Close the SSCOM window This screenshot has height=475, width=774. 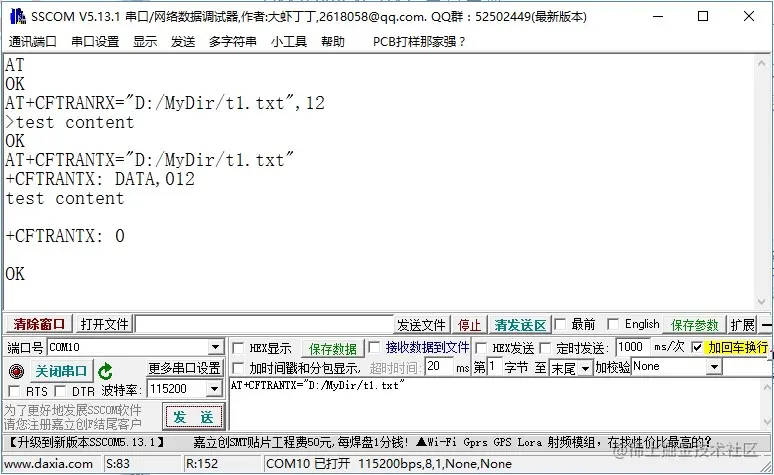(x=749, y=16)
